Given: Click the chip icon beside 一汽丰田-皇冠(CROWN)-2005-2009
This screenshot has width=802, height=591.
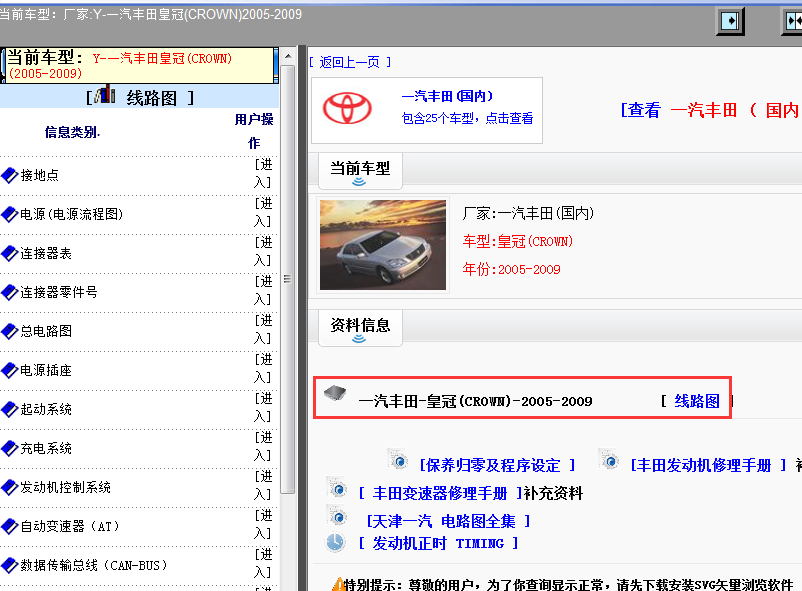Looking at the screenshot, I should pyautogui.click(x=335, y=393).
